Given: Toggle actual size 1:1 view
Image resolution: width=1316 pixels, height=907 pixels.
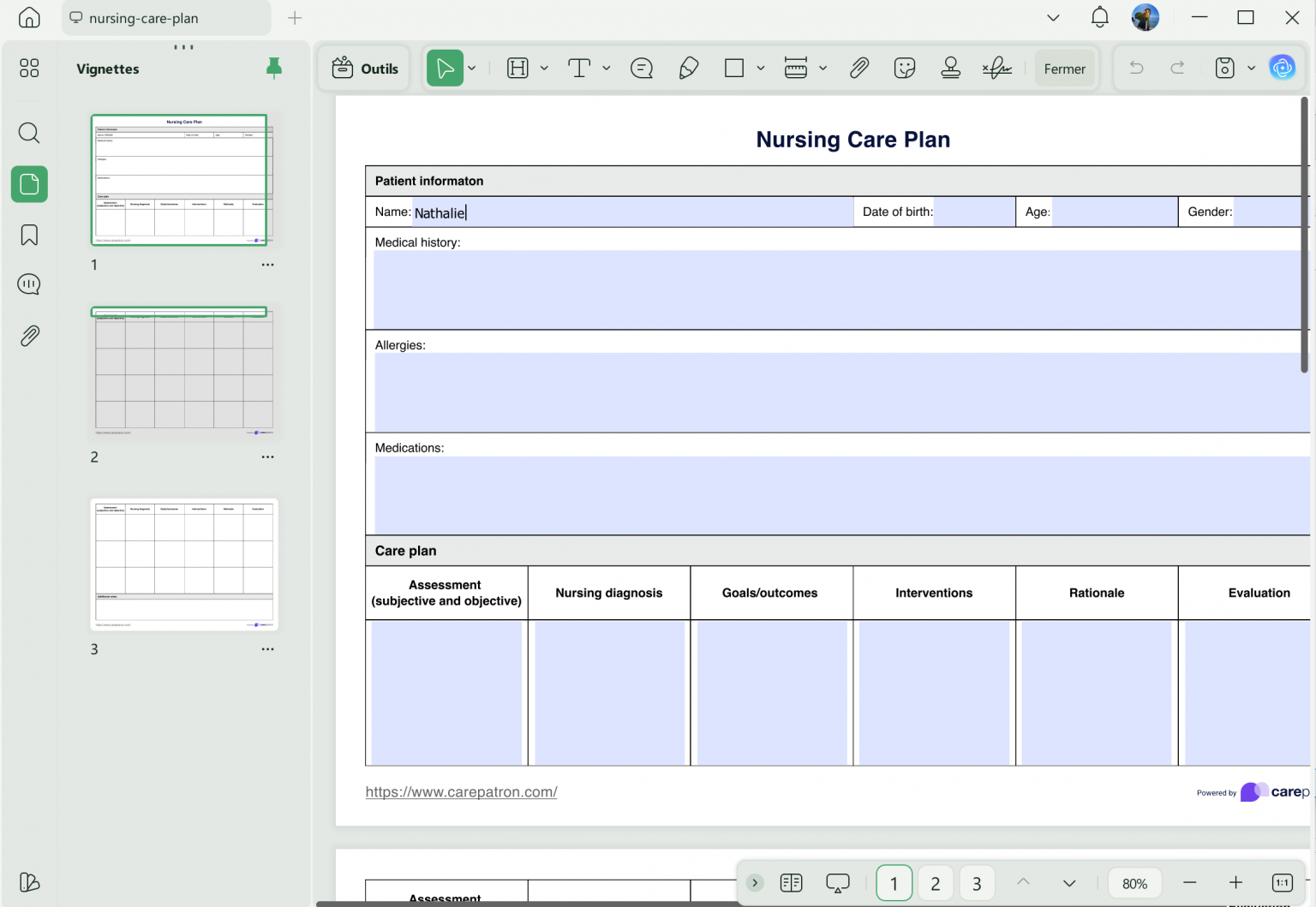Looking at the screenshot, I should pos(1282,883).
